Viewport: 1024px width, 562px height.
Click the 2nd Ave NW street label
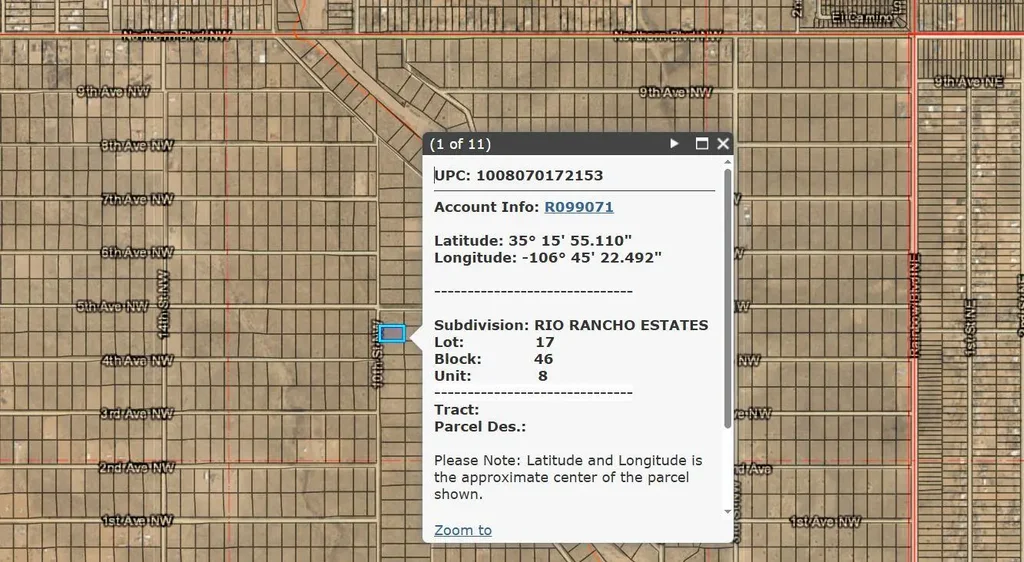tap(137, 468)
